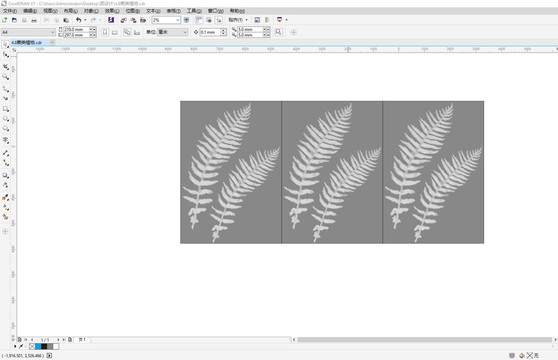The height and width of the screenshot is (360, 558).
Task: Click the Undo arrow icon
Action: pyautogui.click(x=79, y=20)
